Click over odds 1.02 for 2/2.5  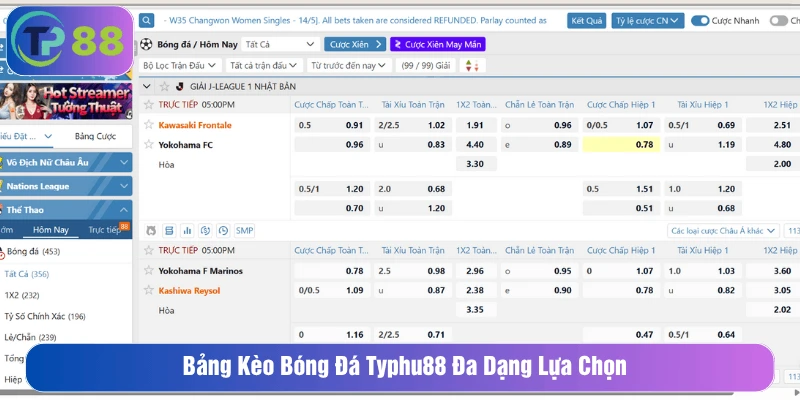pyautogui.click(x=413, y=125)
